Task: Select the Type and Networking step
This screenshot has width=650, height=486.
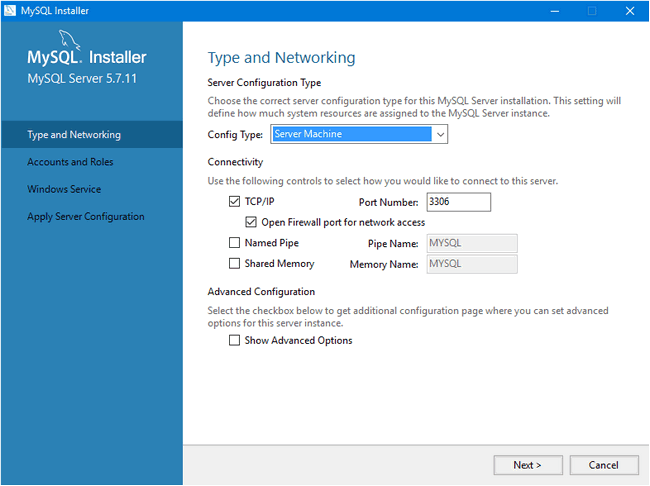Action: click(74, 135)
